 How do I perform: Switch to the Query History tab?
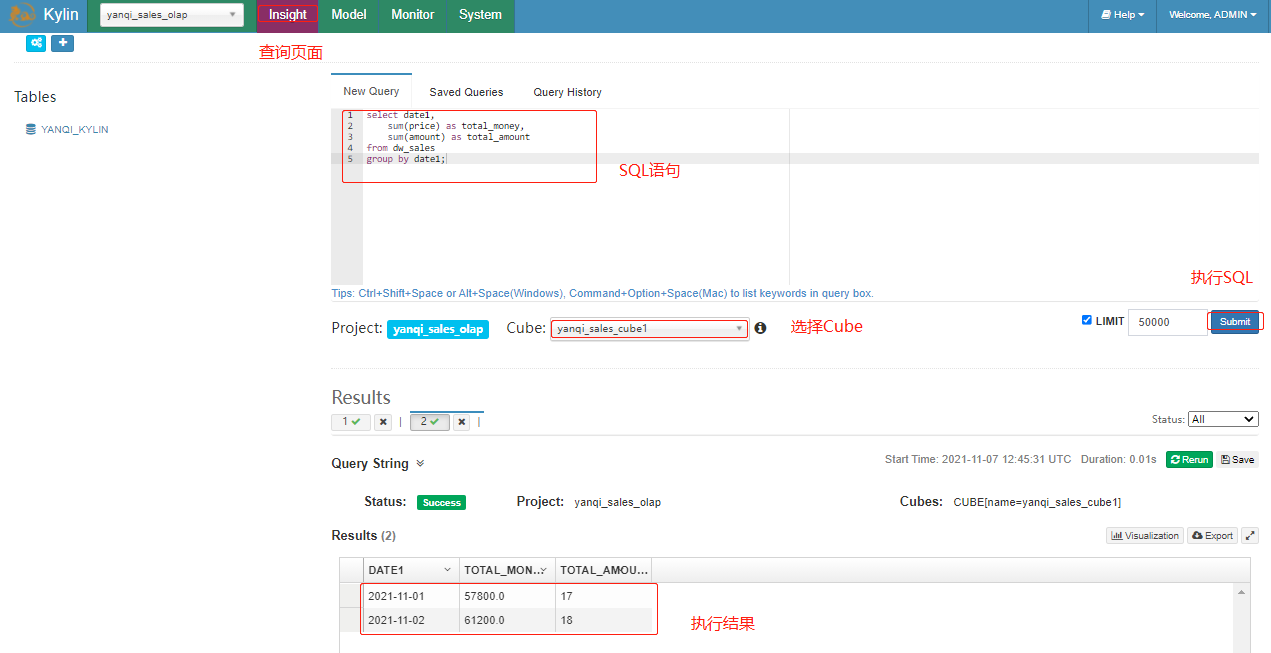(x=567, y=92)
